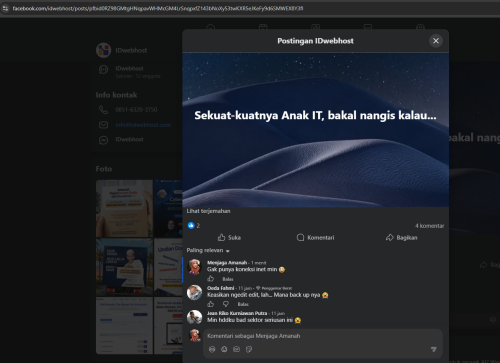Image resolution: width=500 pixels, height=363 pixels.
Task: Click the IDwebhost Messenger contact entry
Action: 129,139
